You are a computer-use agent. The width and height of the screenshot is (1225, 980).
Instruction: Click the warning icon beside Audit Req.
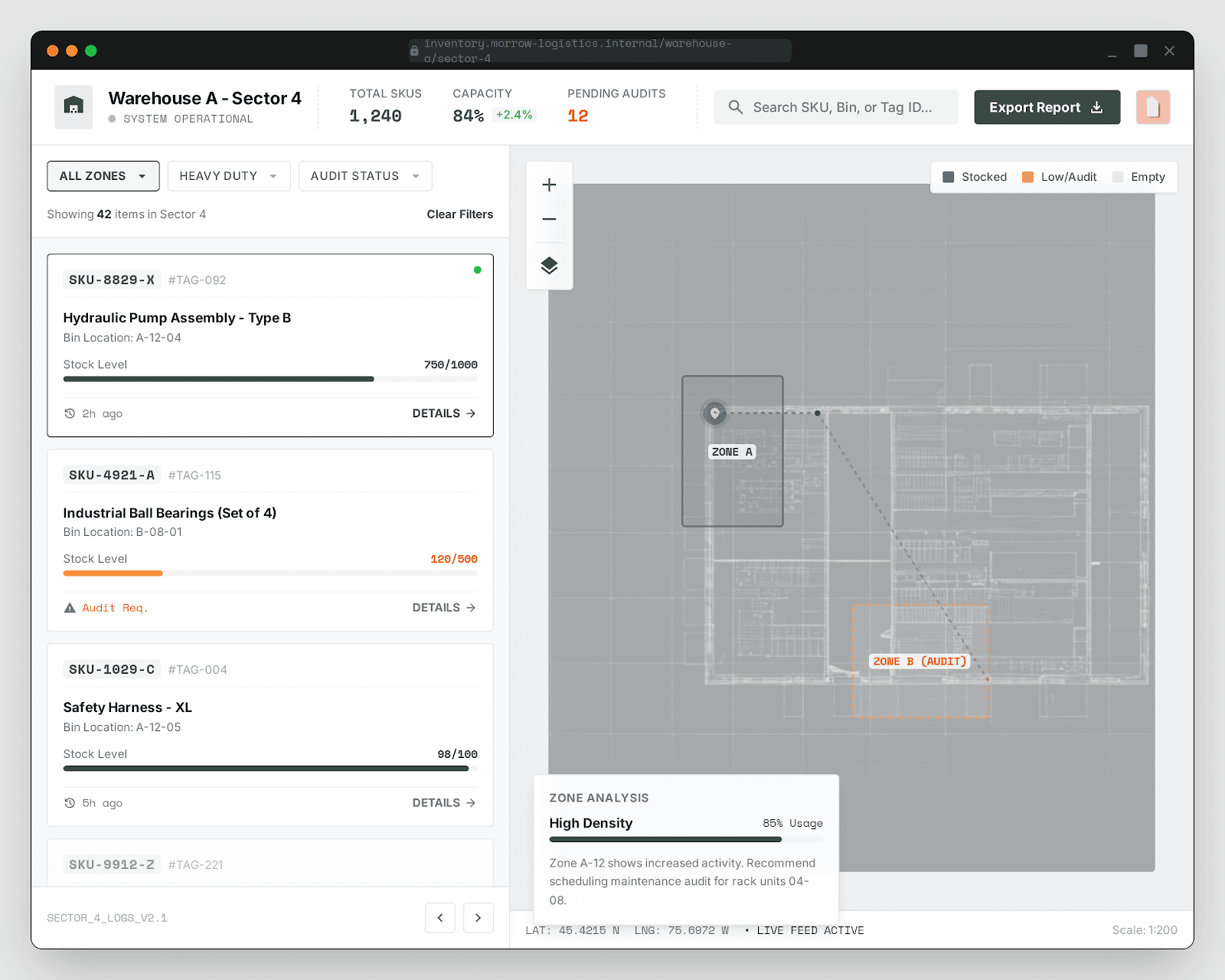(70, 607)
